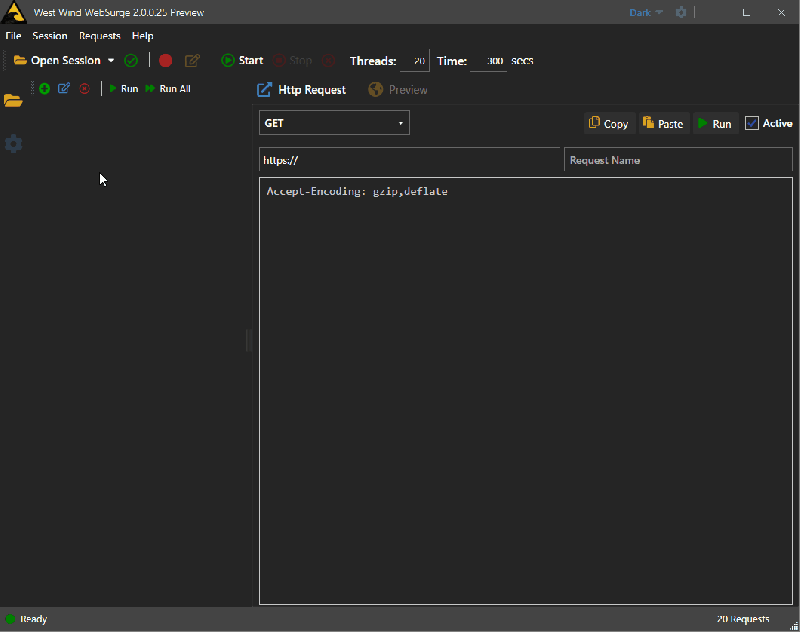
Task: Click the Request Name input field
Action: pyautogui.click(x=677, y=159)
